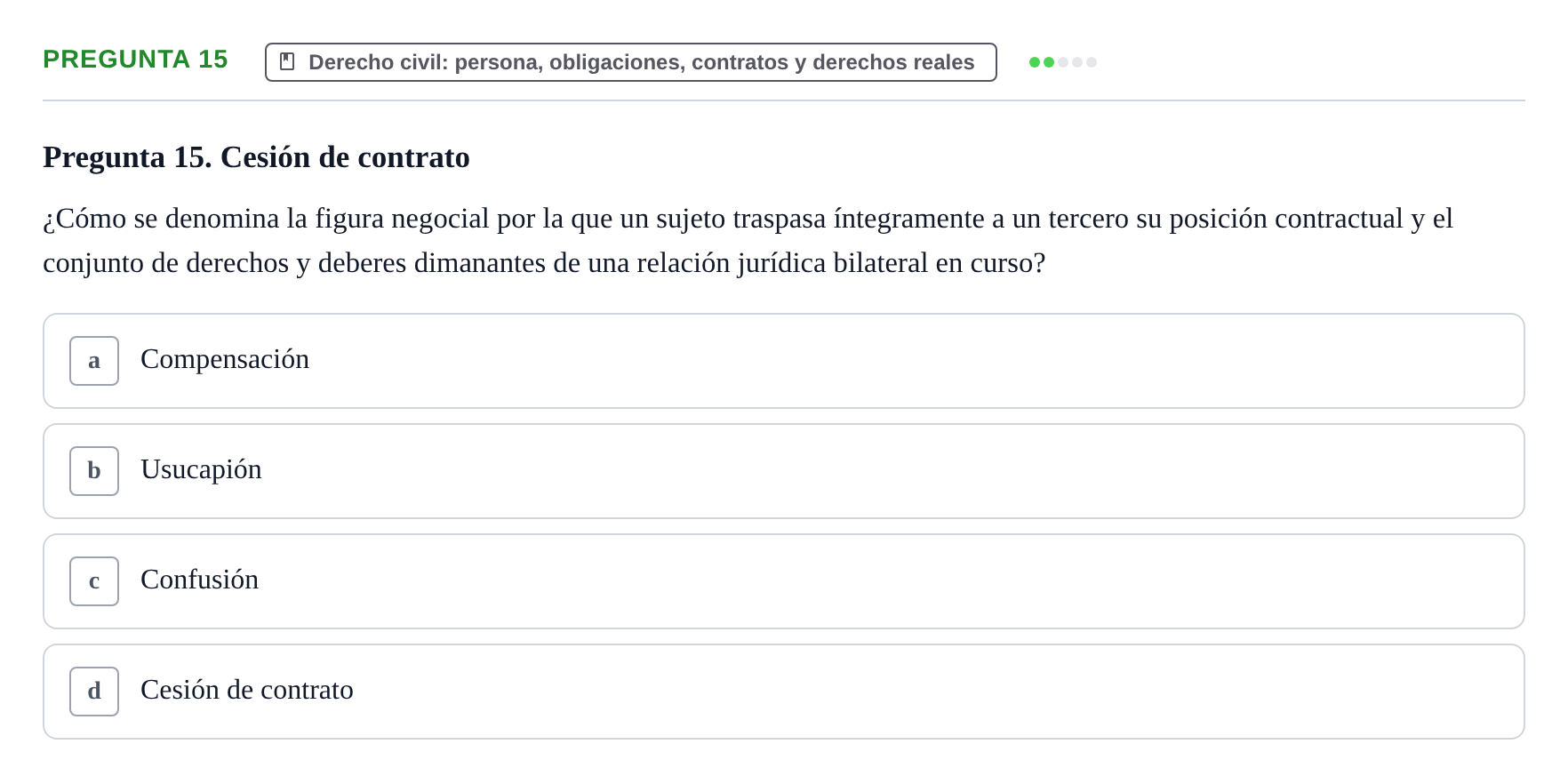The image size is (1568, 784).
Task: Click the PREGUNTA 15 green label
Action: 135,60
